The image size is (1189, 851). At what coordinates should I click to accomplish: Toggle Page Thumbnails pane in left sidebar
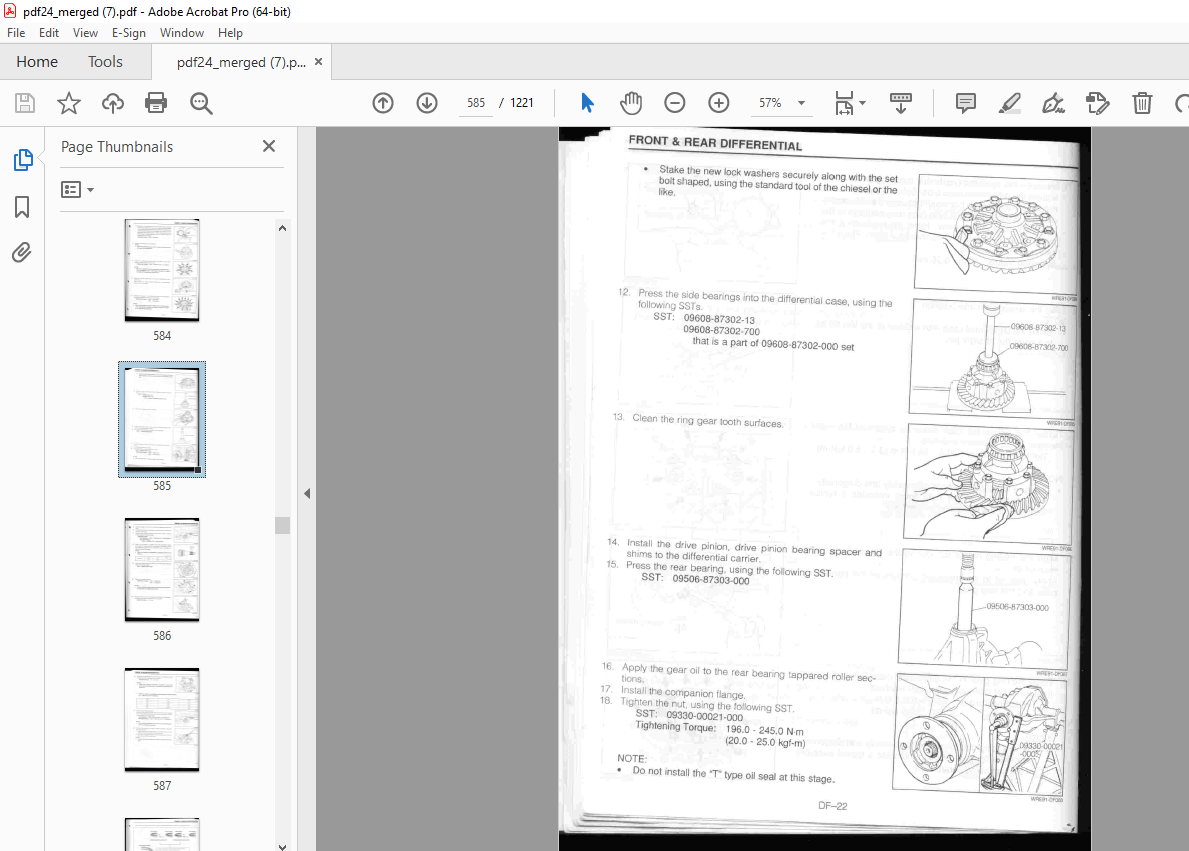[x=22, y=160]
